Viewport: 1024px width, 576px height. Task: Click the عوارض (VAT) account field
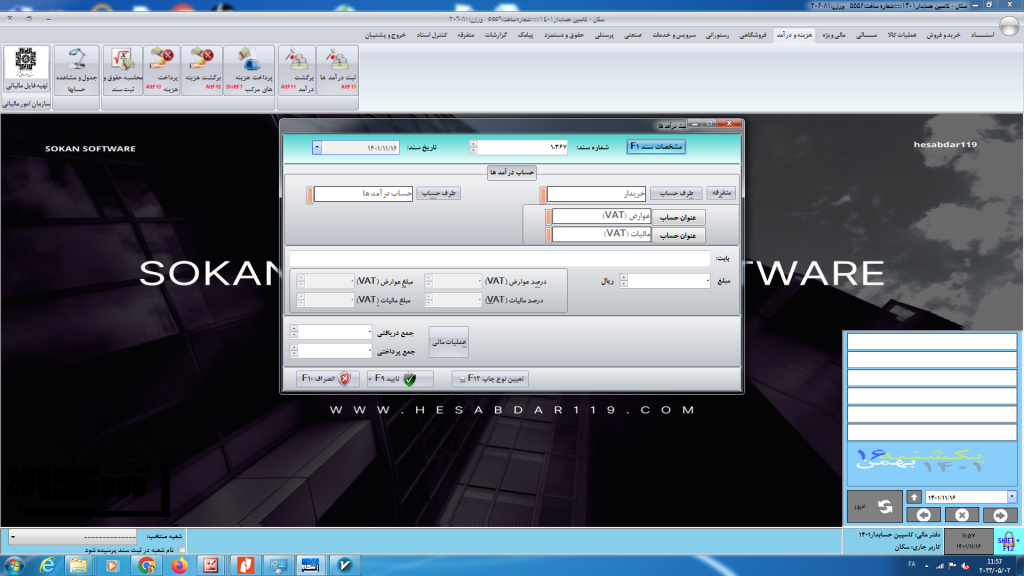pos(601,216)
